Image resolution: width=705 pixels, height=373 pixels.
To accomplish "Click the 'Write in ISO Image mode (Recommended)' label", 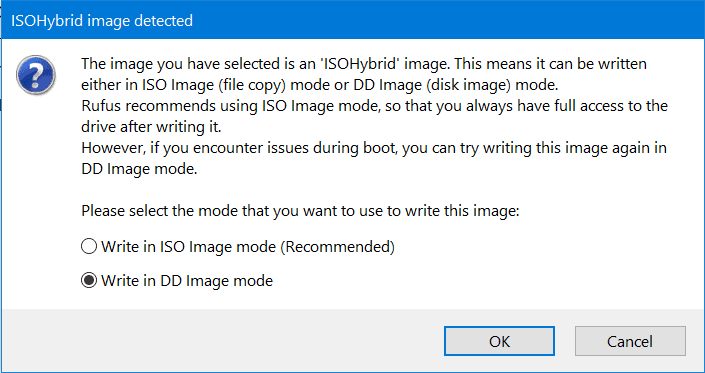I will tap(248, 247).
